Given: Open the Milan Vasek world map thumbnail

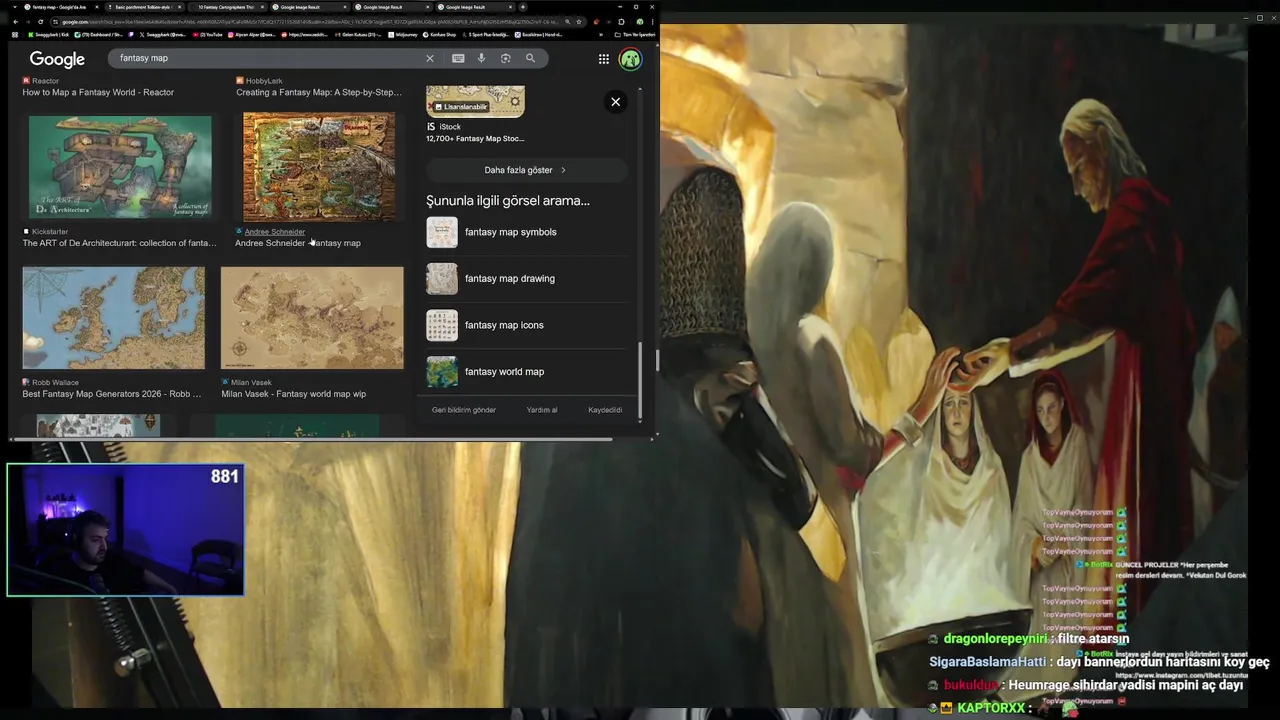Looking at the screenshot, I should [312, 318].
